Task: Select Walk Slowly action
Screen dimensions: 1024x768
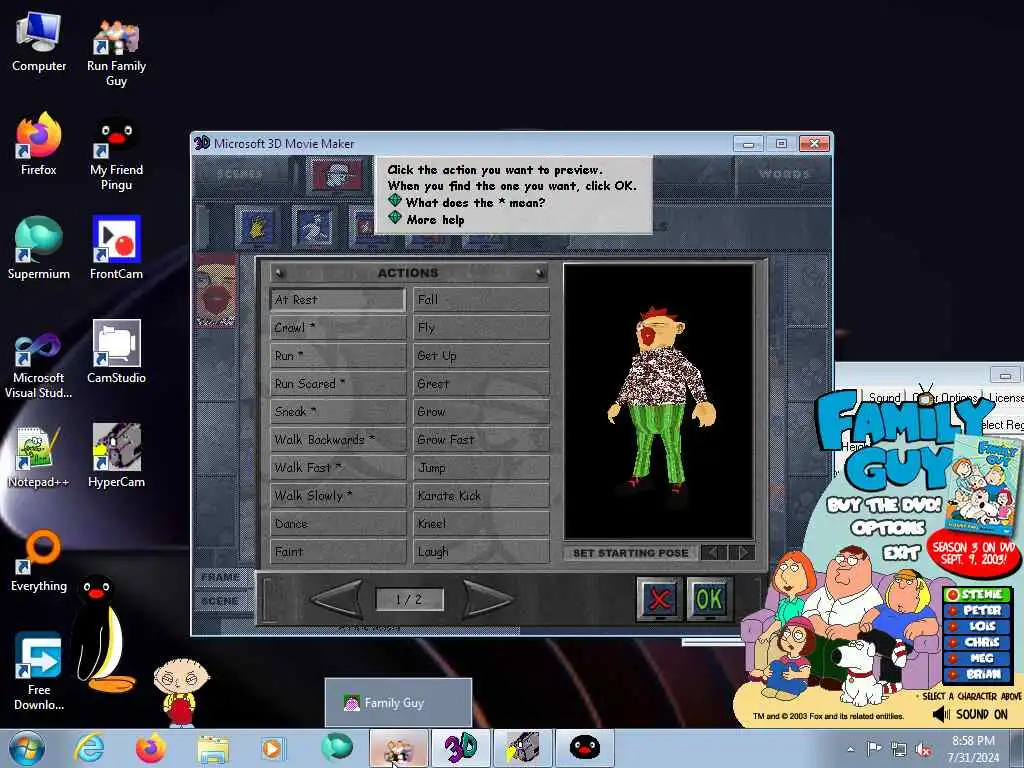Action: point(338,496)
